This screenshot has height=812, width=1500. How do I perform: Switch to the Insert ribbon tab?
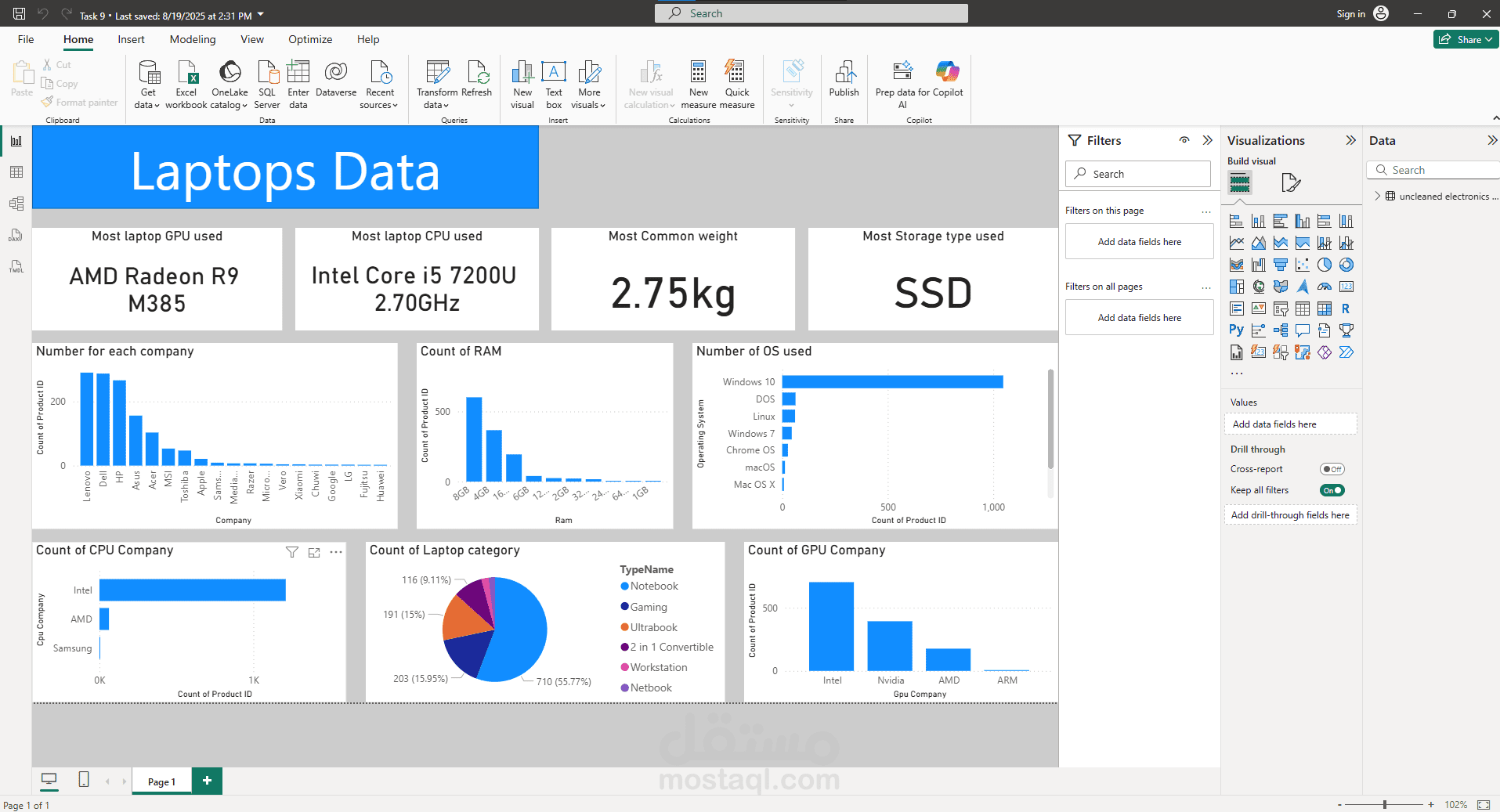[x=131, y=39]
